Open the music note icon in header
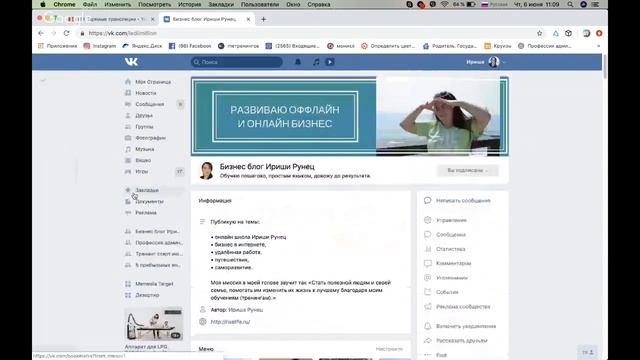640x360 pixels. coord(316,62)
